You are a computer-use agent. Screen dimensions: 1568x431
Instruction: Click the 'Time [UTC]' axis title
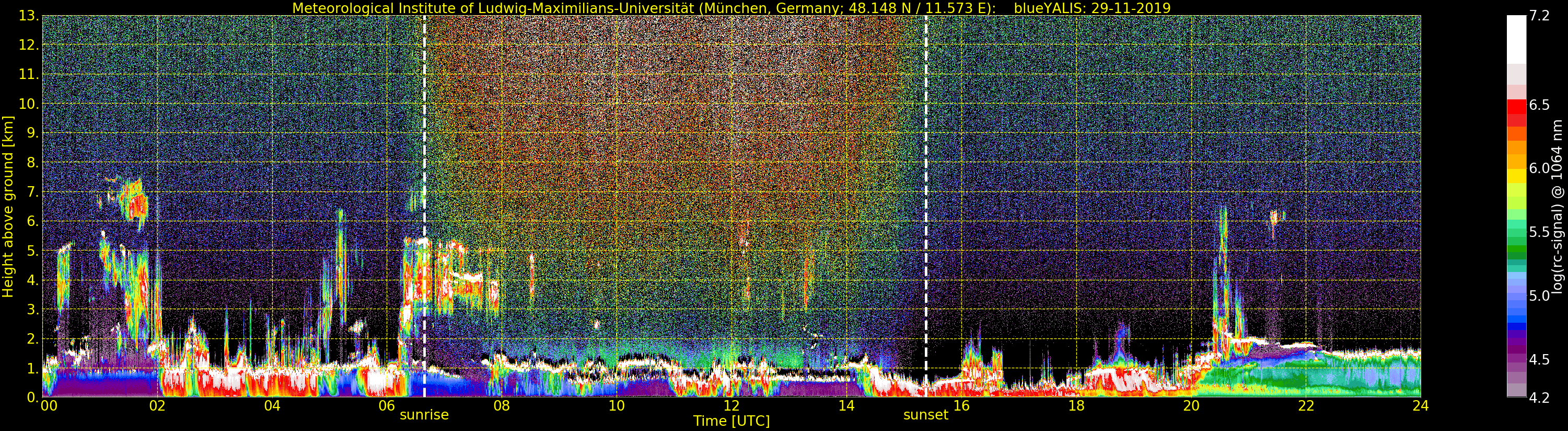click(731, 421)
